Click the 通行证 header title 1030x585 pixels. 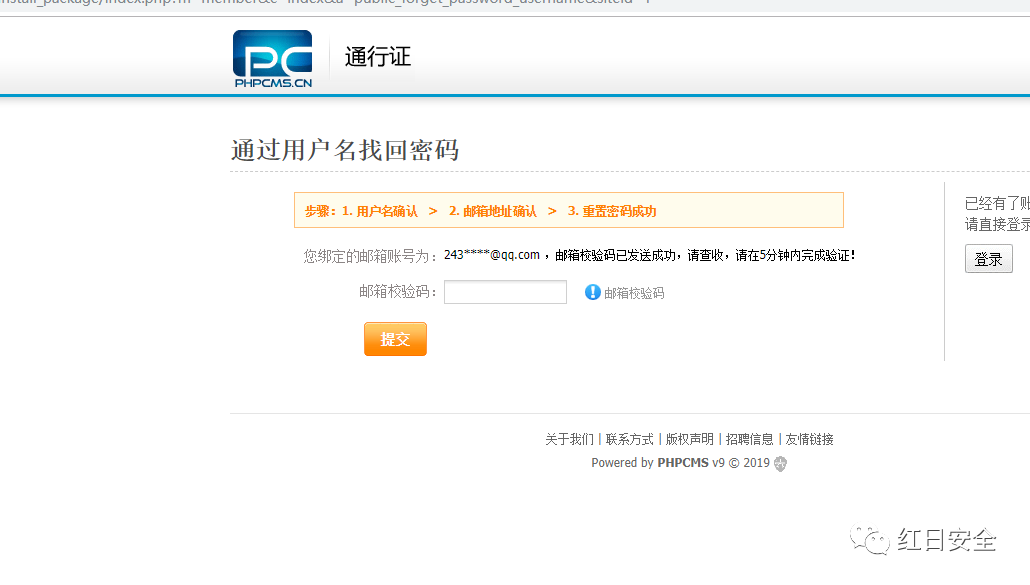coord(378,57)
